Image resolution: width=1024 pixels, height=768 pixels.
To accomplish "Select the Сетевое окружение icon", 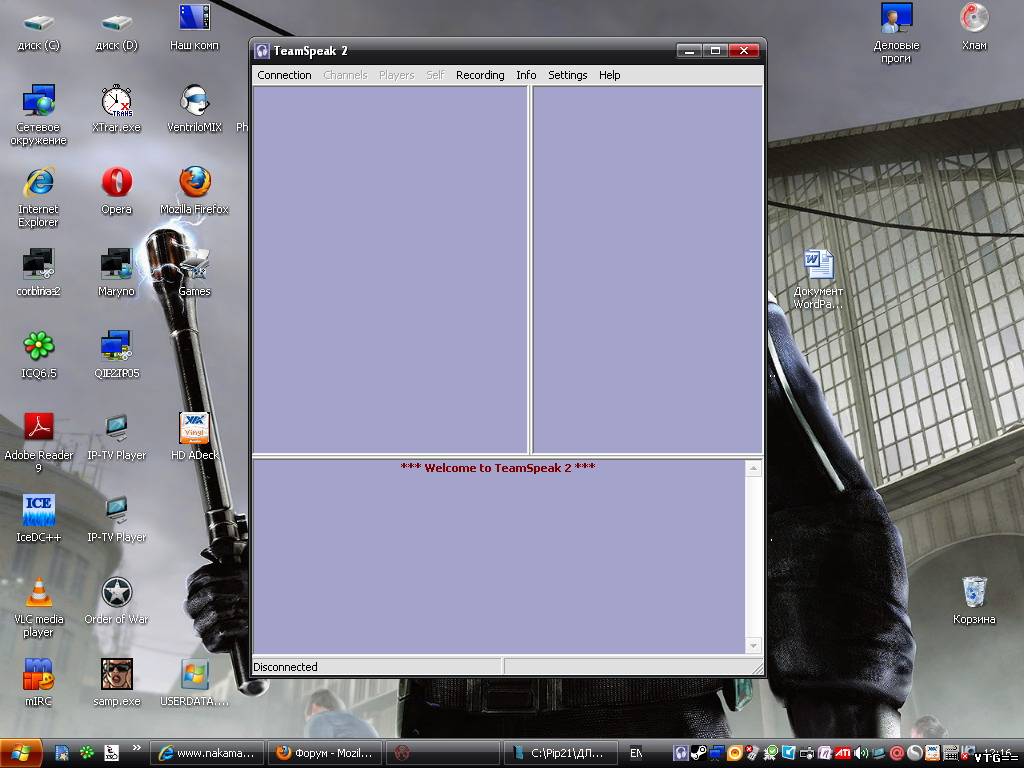I will [39, 115].
